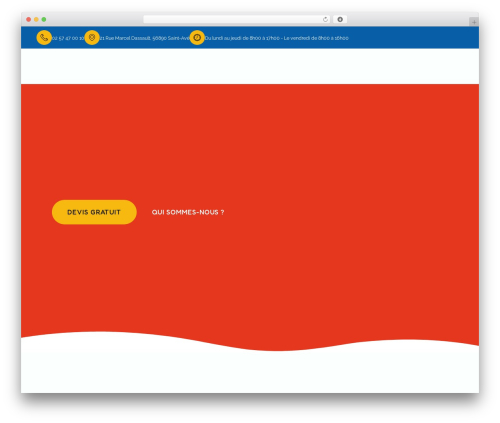Click the round download icon beside address bar

coord(340,19)
